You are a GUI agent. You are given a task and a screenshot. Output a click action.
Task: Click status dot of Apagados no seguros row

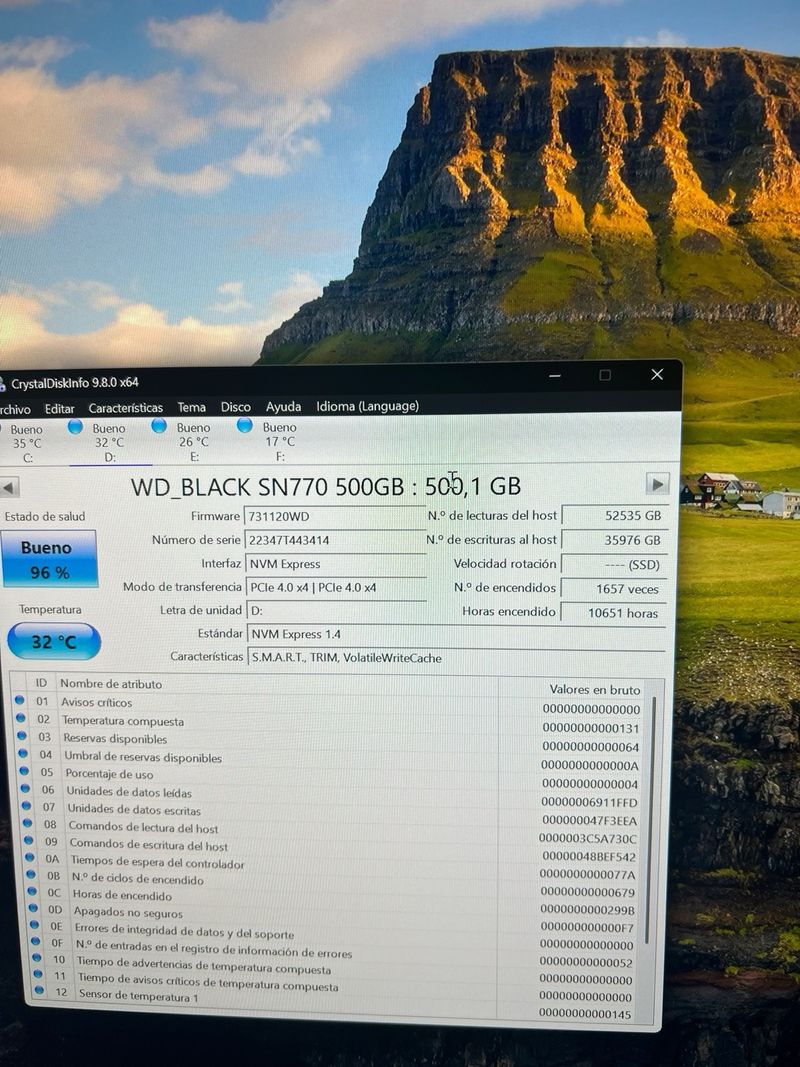(x=33, y=908)
